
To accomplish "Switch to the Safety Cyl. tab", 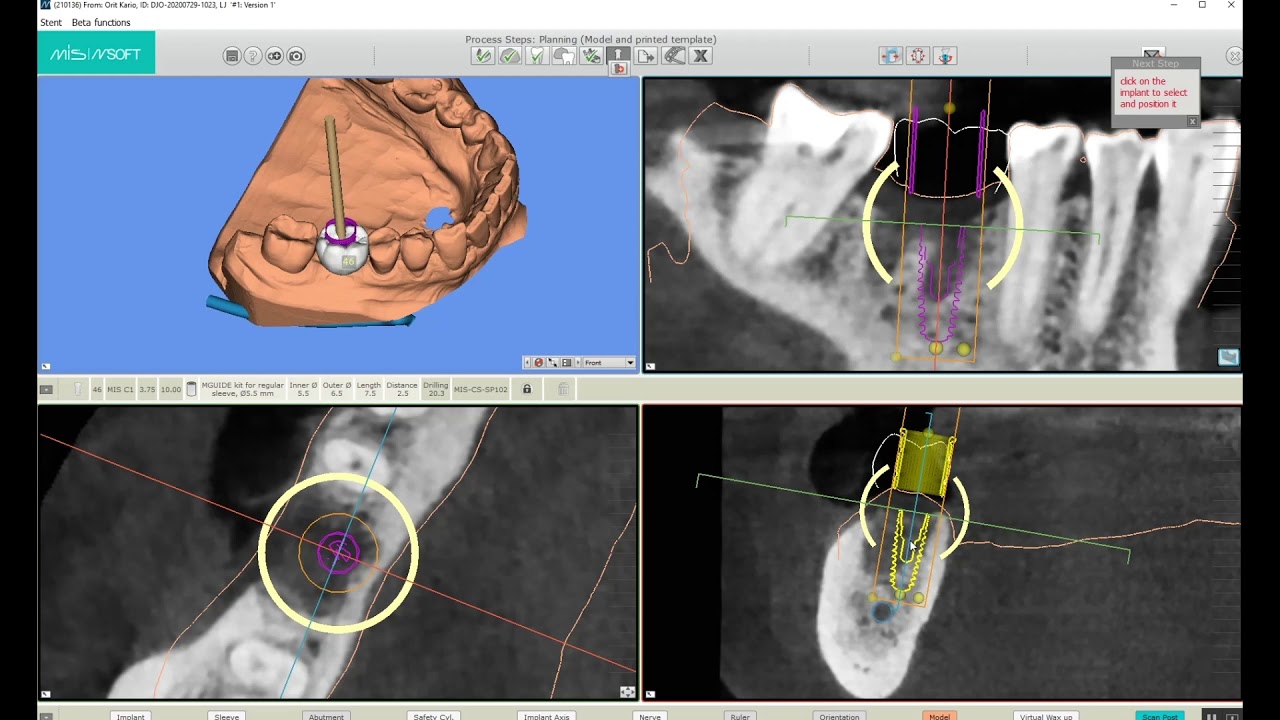I will (x=434, y=716).
